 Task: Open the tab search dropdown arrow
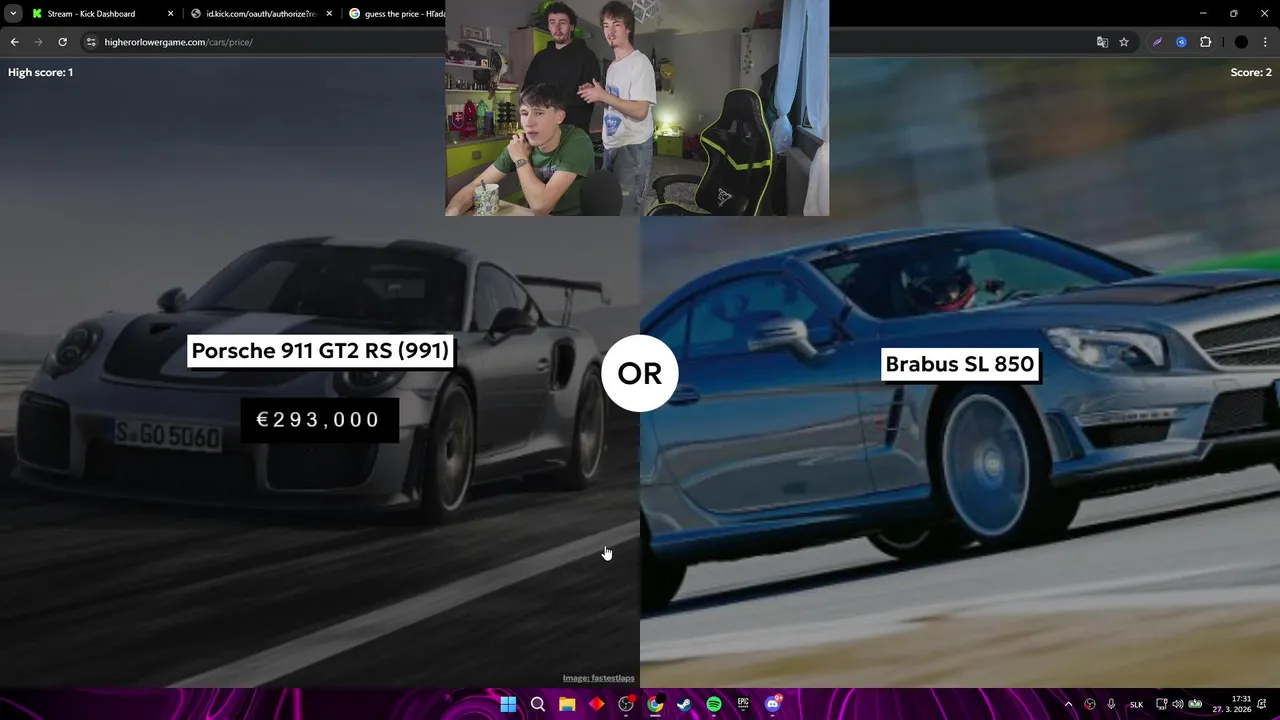click(13, 14)
